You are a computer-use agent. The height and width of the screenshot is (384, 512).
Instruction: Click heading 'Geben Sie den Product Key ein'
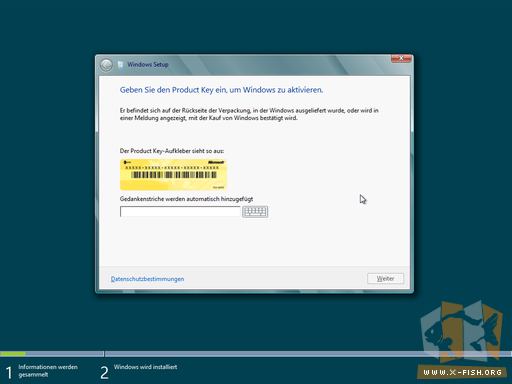point(221,90)
